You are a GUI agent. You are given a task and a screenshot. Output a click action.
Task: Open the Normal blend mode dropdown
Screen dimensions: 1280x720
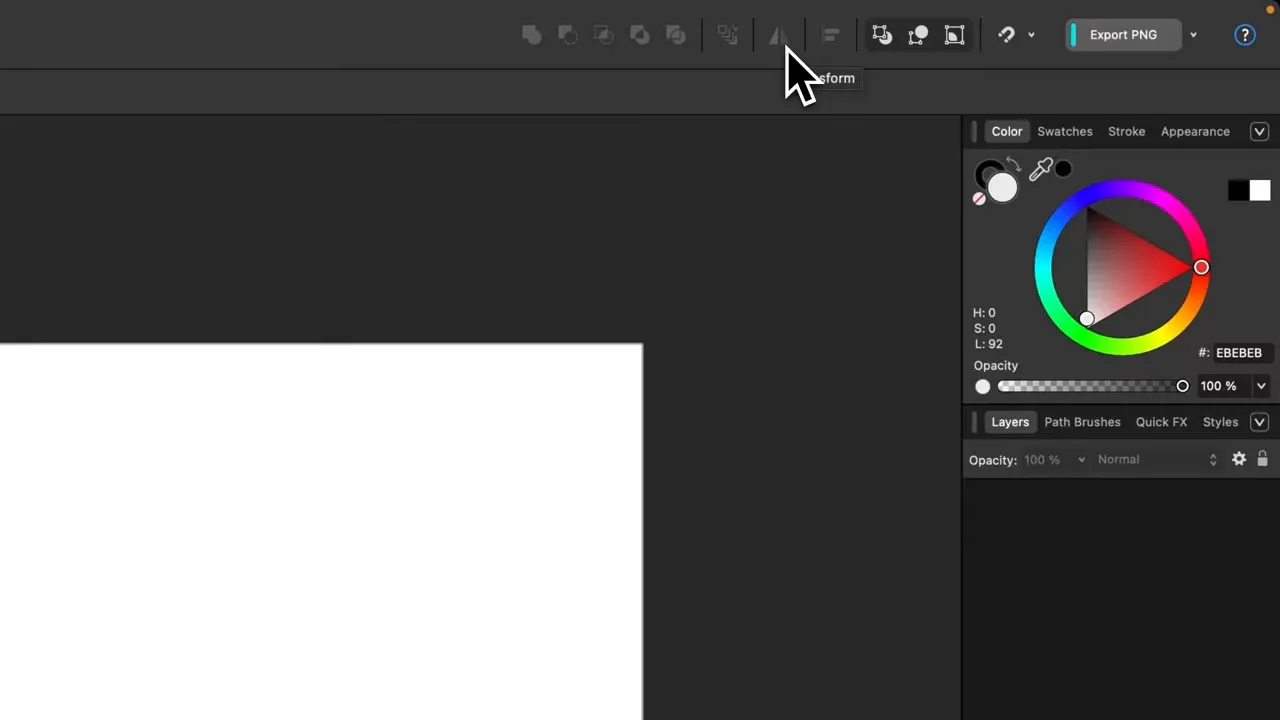(x=1157, y=460)
